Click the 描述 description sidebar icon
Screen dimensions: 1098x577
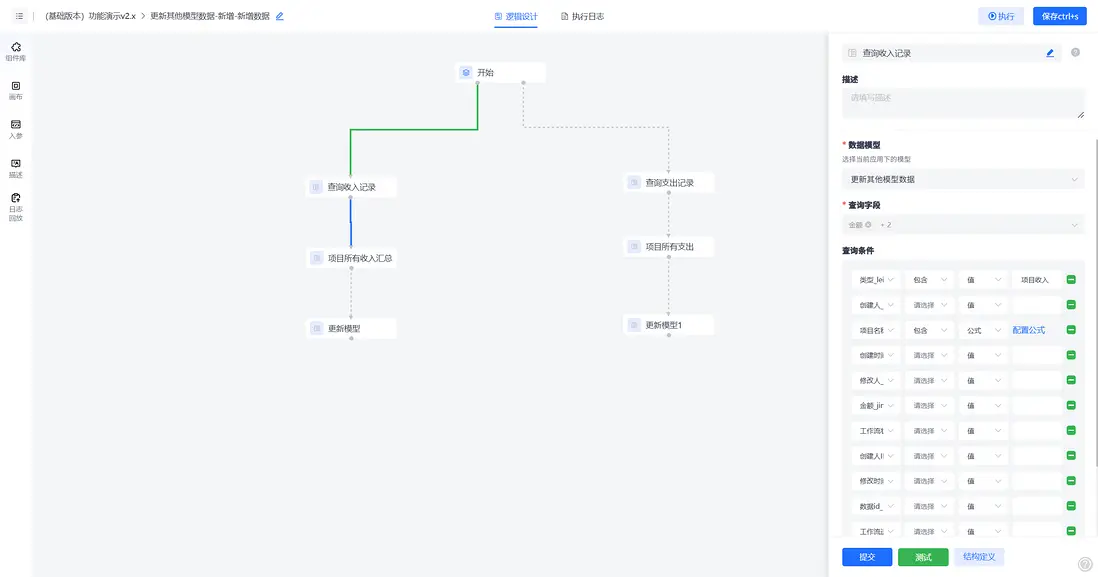(15, 167)
